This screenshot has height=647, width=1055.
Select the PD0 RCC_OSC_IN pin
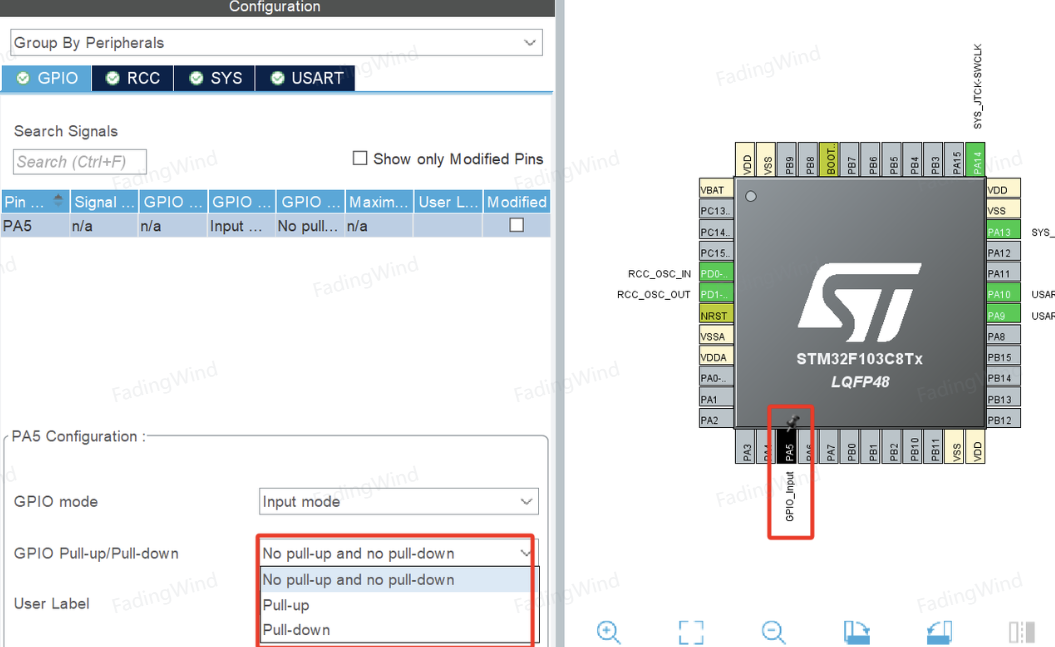pos(716,274)
